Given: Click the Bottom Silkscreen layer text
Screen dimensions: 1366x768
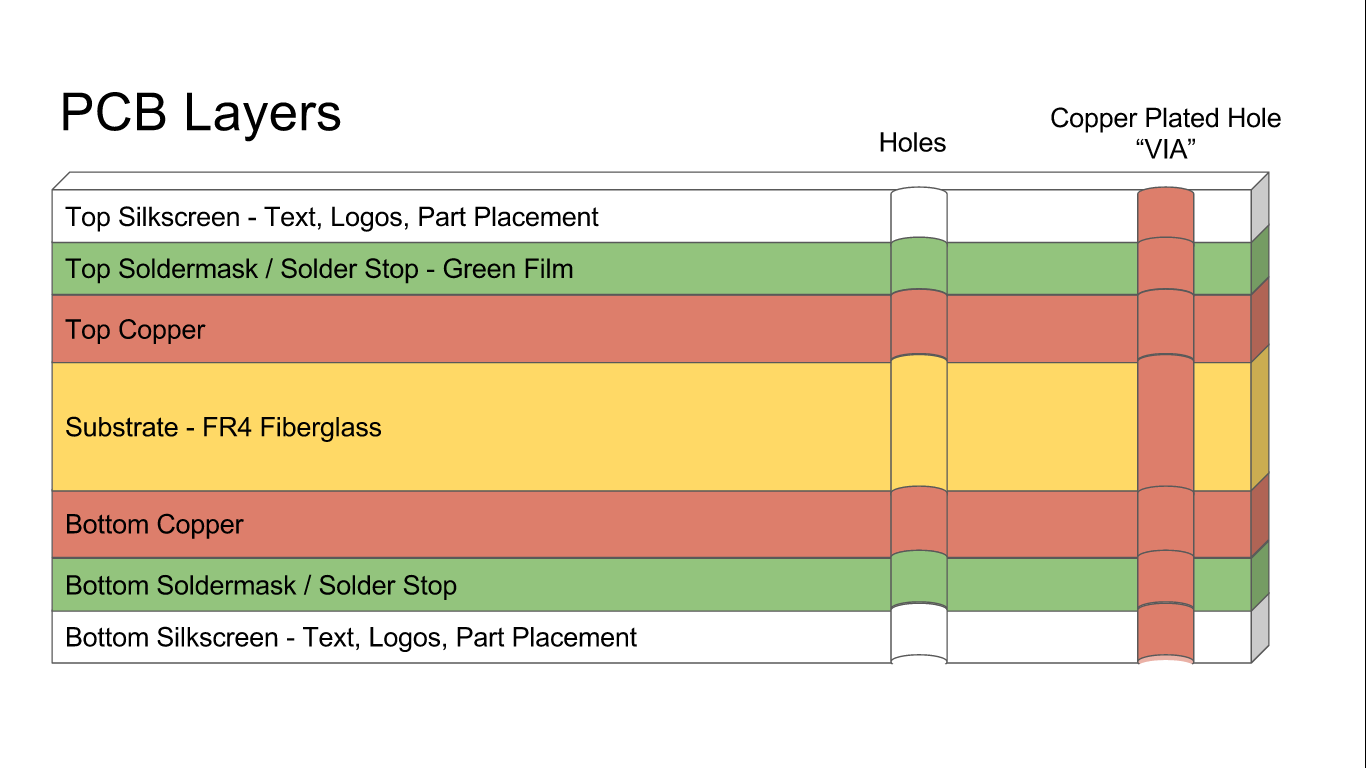Looking at the screenshot, I should [x=351, y=638].
